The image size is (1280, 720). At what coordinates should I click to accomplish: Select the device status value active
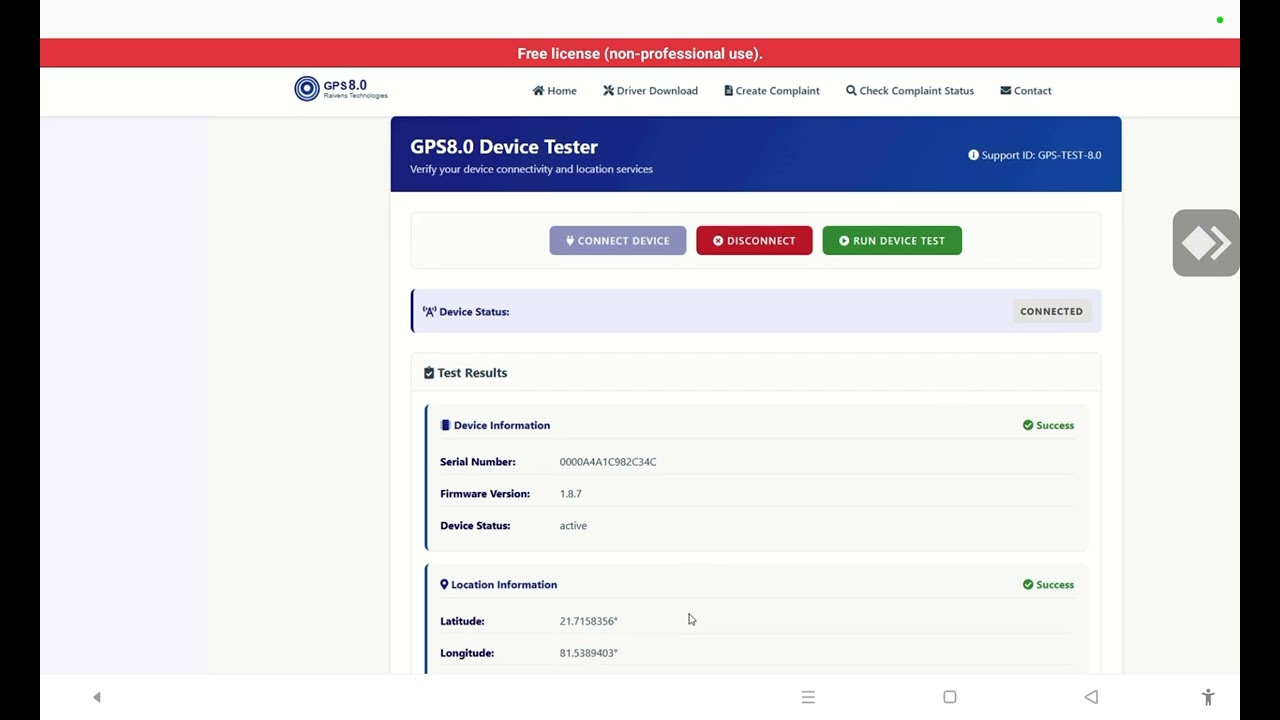573,526
